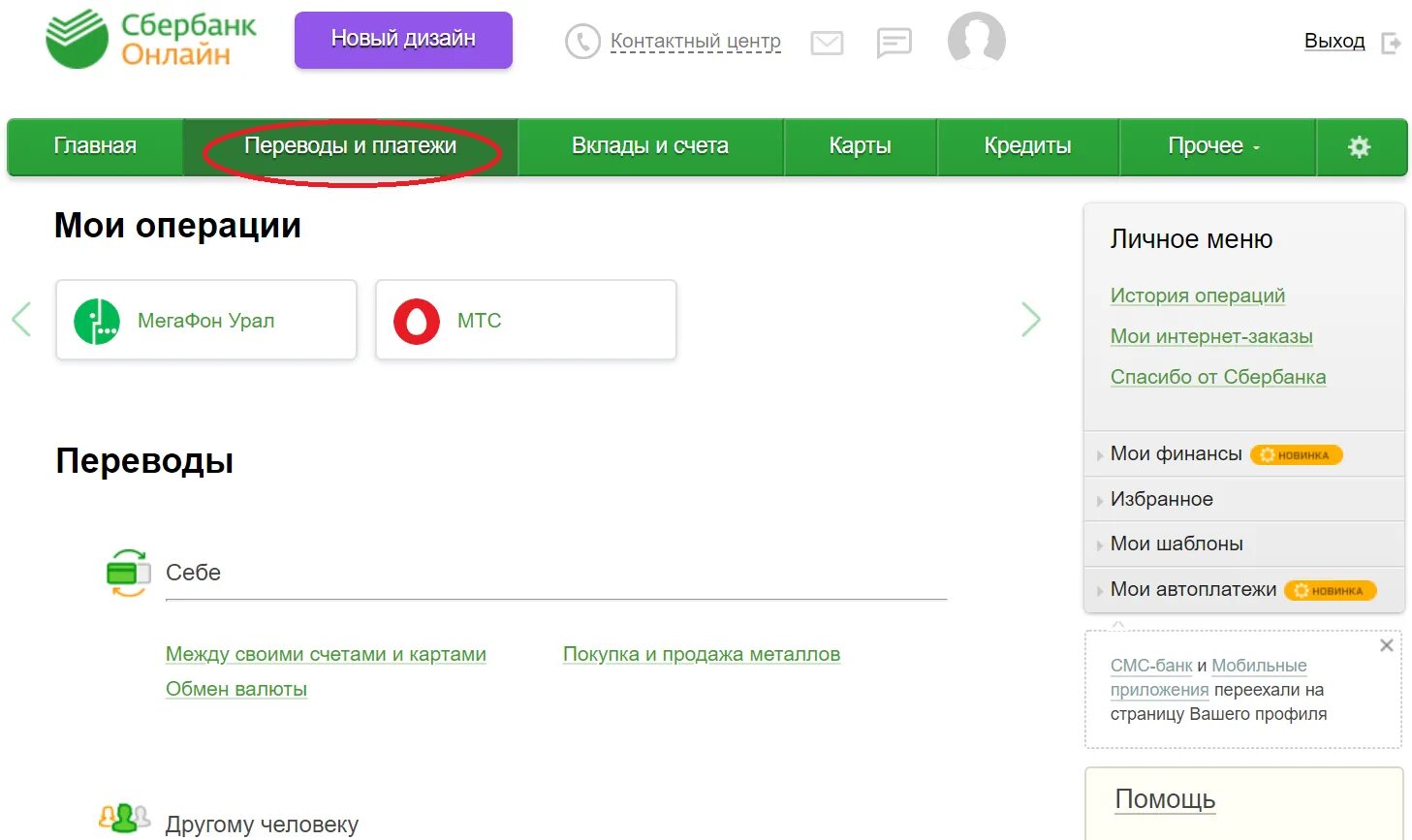Select the Кредиты tab
1412x840 pixels.
[x=1027, y=146]
